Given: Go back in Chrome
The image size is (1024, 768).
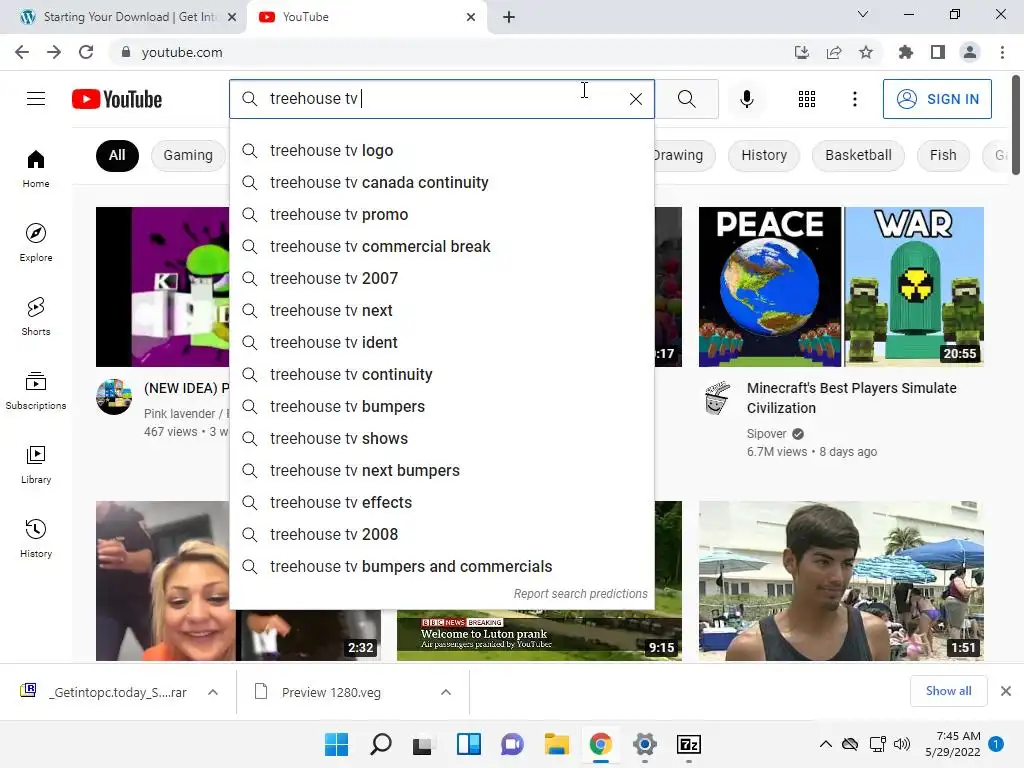Looking at the screenshot, I should (22, 52).
